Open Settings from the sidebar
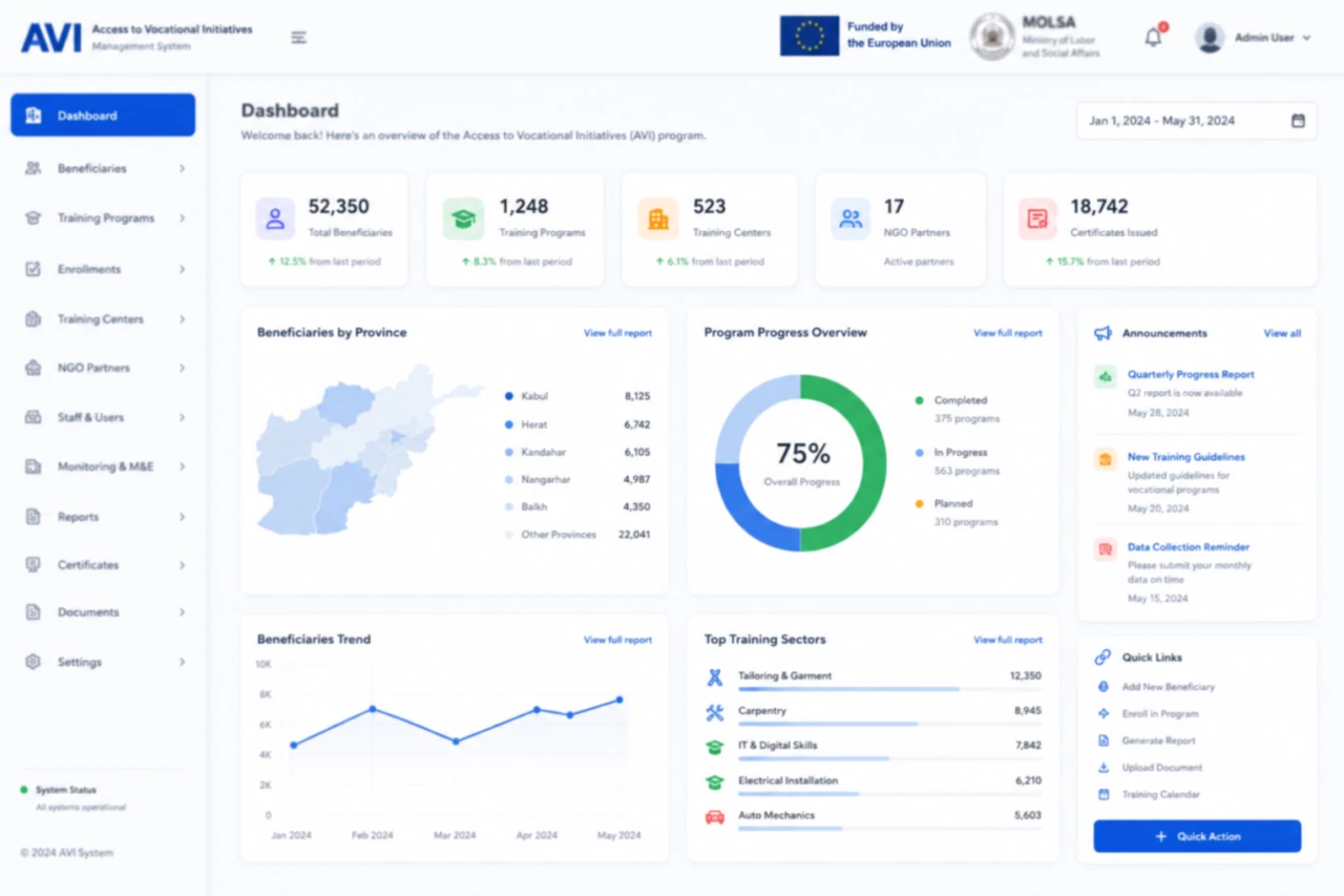The width and height of the screenshot is (1344, 896). click(x=103, y=662)
